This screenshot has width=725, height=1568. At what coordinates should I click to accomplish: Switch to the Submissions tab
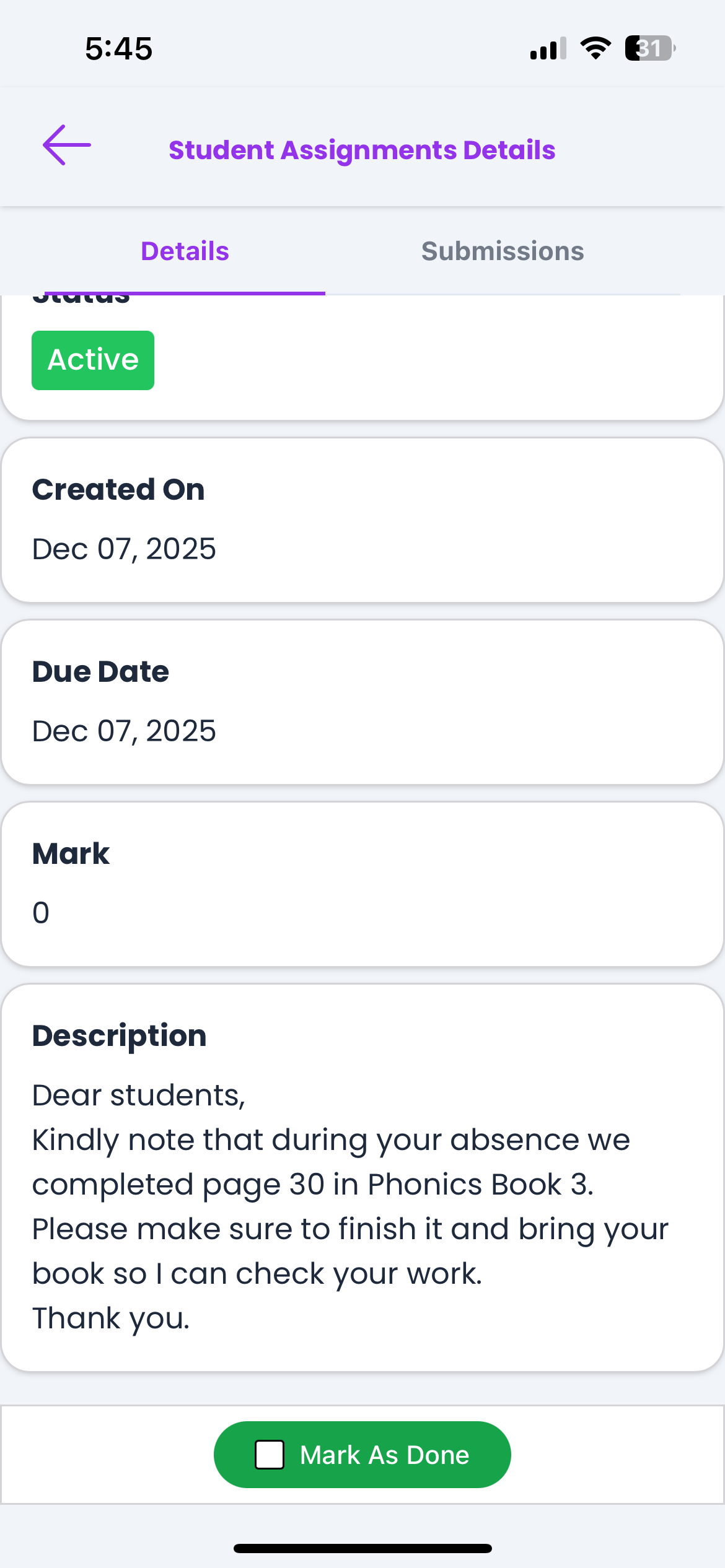pyautogui.click(x=503, y=251)
